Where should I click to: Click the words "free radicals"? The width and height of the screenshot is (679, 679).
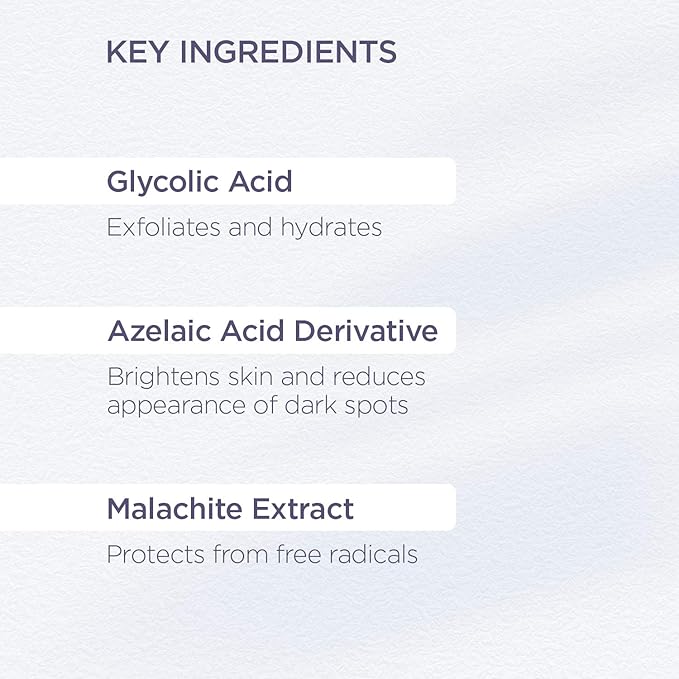342,554
